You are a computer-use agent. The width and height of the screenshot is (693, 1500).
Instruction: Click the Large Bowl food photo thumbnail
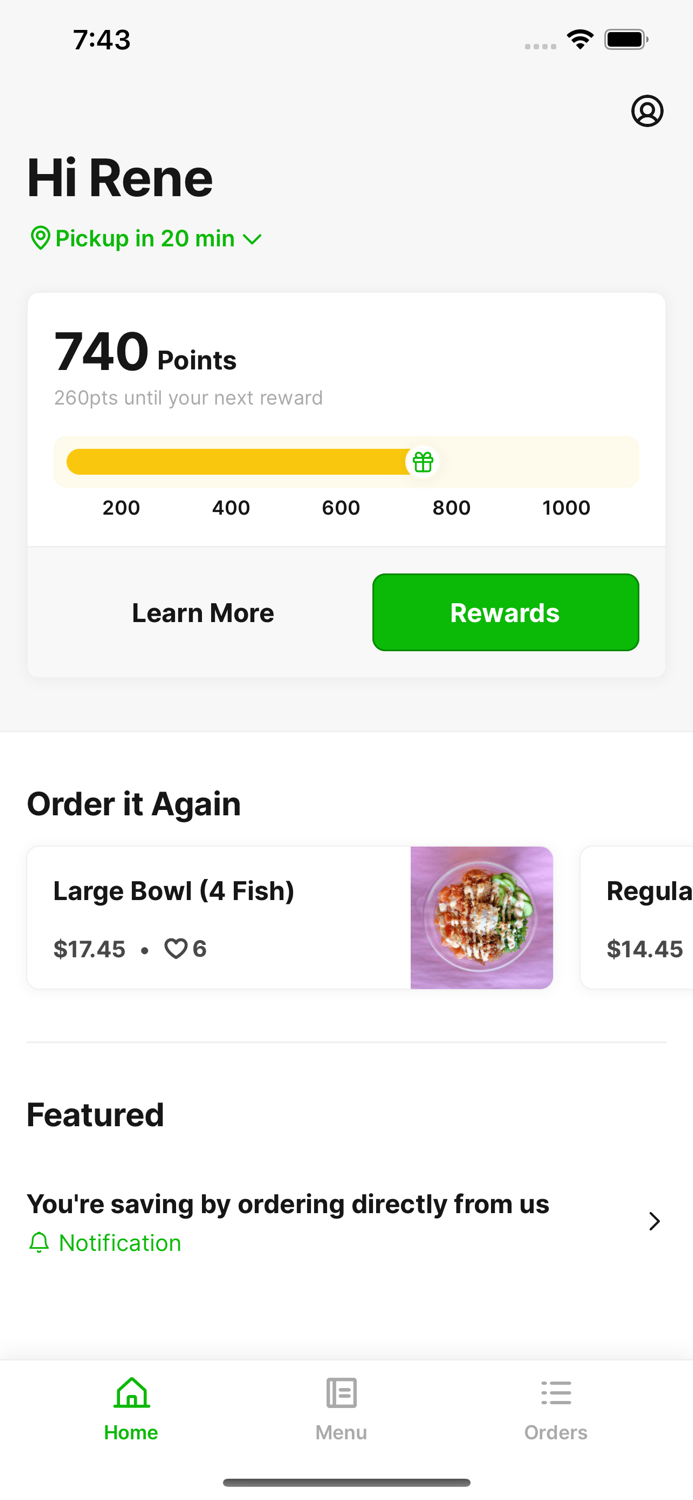click(x=481, y=917)
